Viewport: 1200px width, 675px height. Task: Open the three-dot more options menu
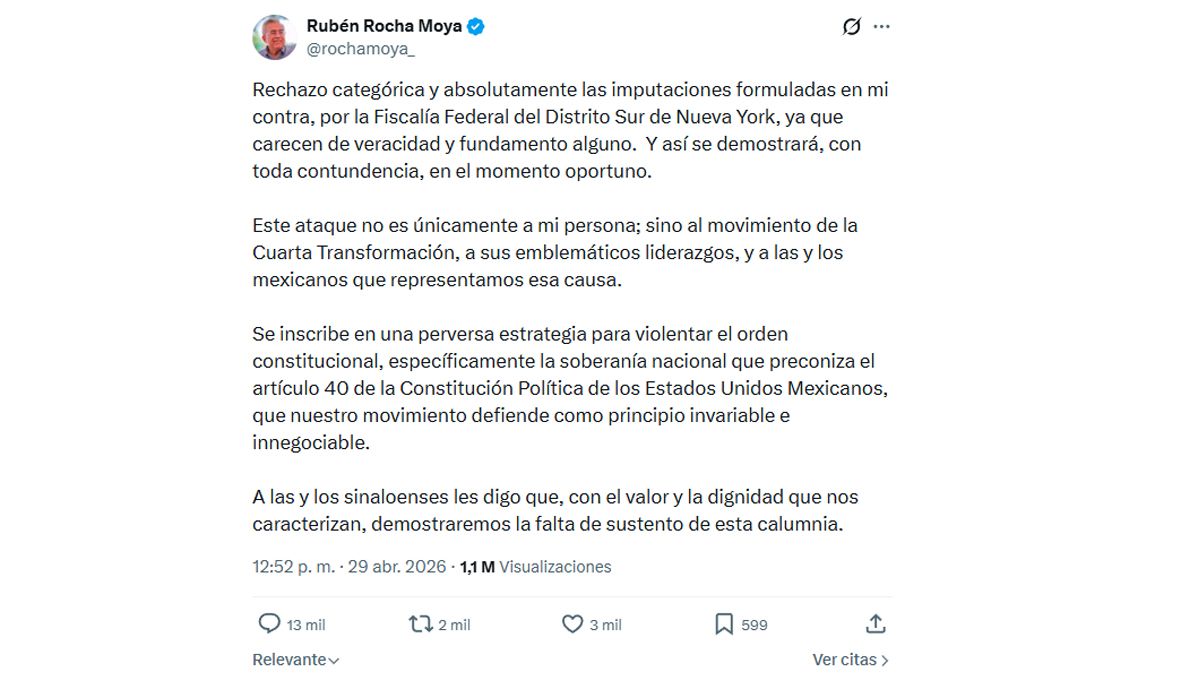881,27
